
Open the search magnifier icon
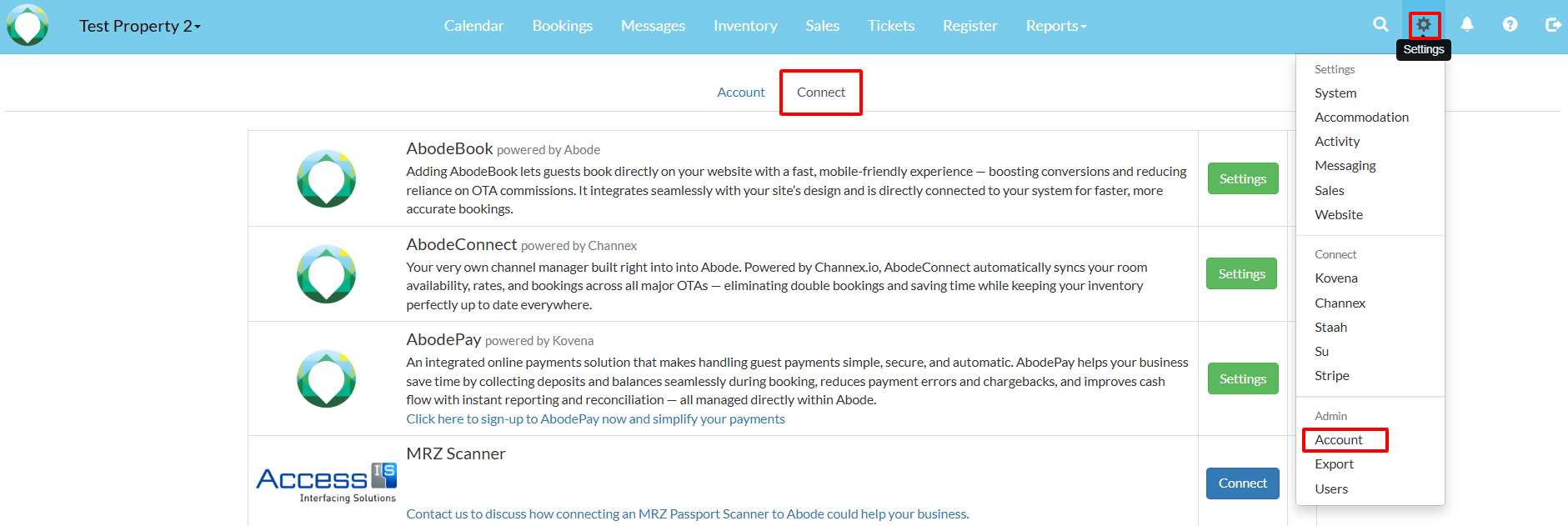(1380, 24)
